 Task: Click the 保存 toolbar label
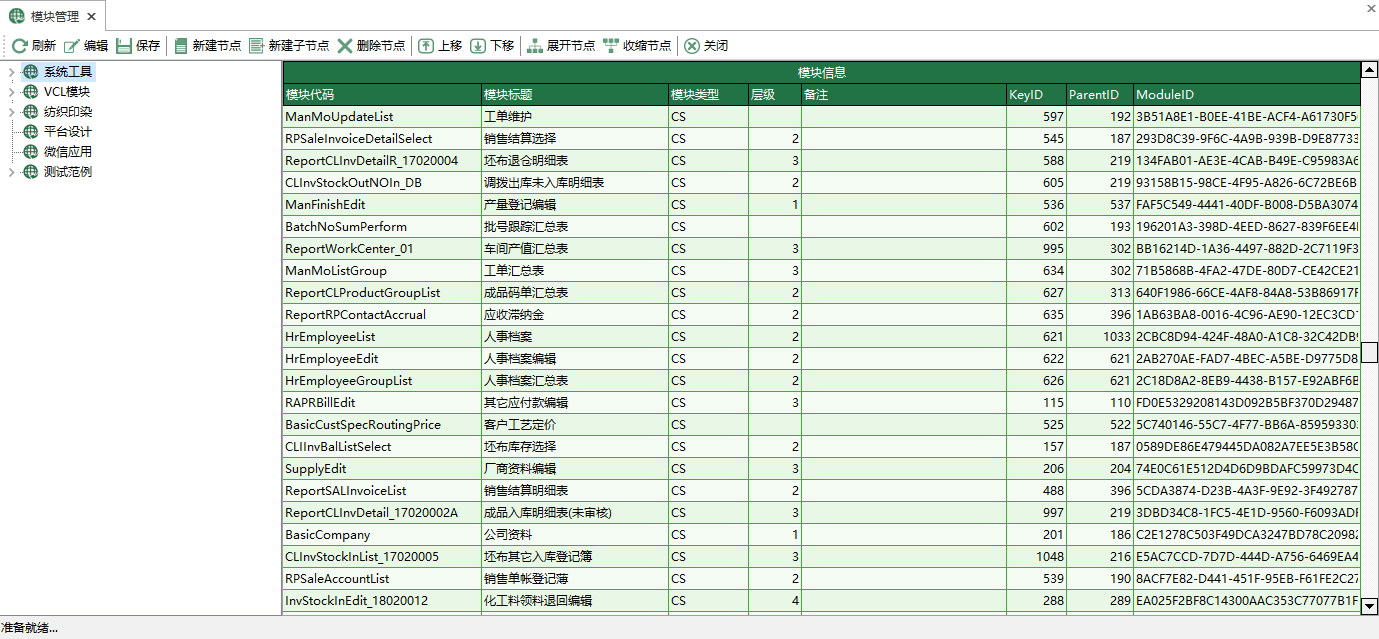point(148,46)
